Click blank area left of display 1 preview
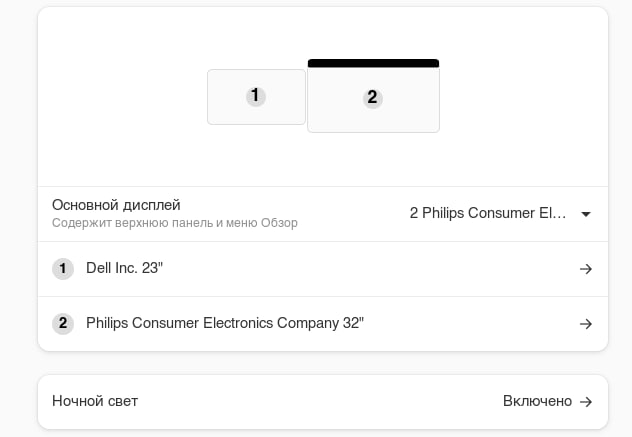The width and height of the screenshot is (632, 437). [120, 100]
